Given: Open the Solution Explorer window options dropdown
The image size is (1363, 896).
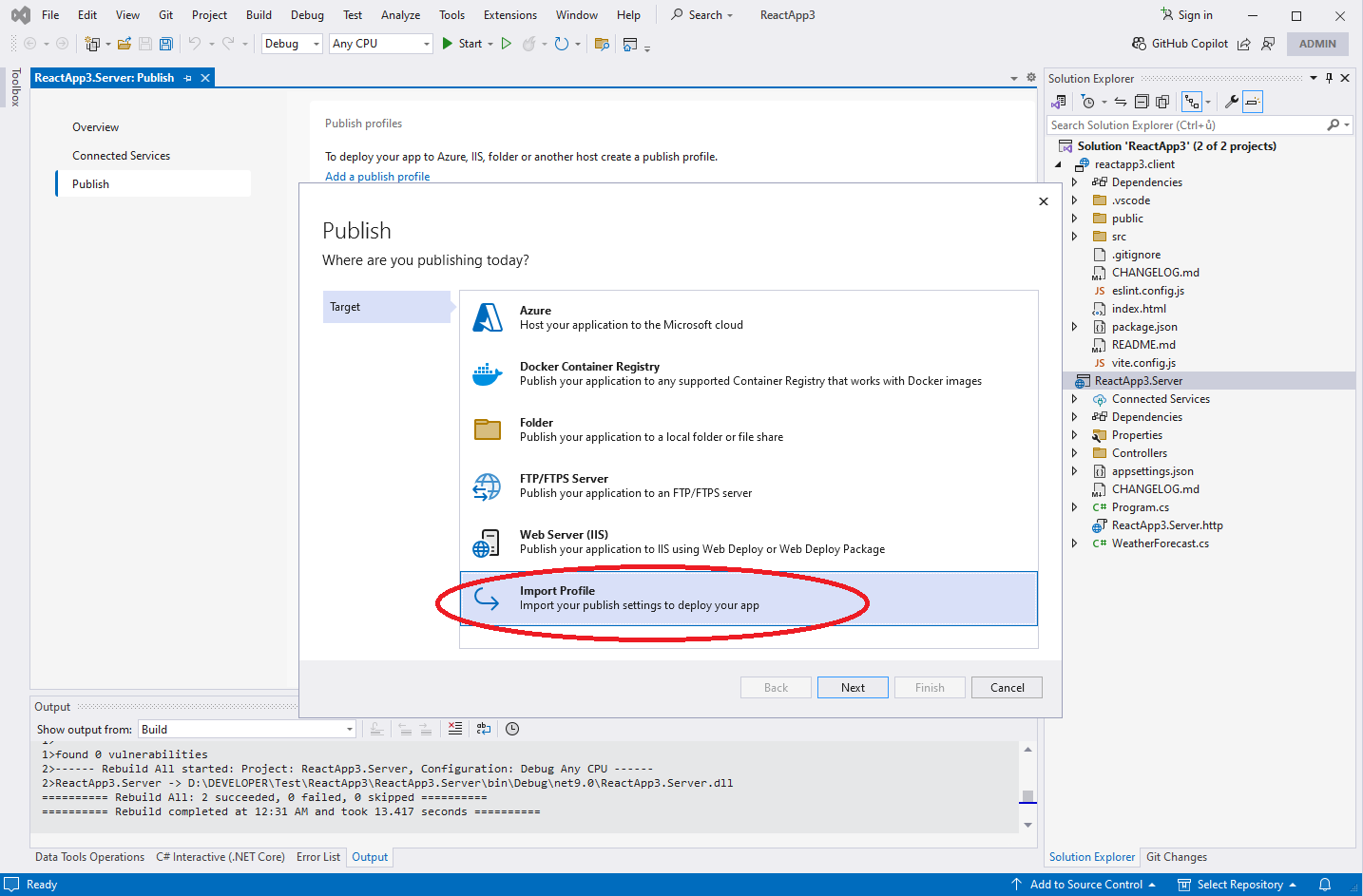Looking at the screenshot, I should [1314, 78].
